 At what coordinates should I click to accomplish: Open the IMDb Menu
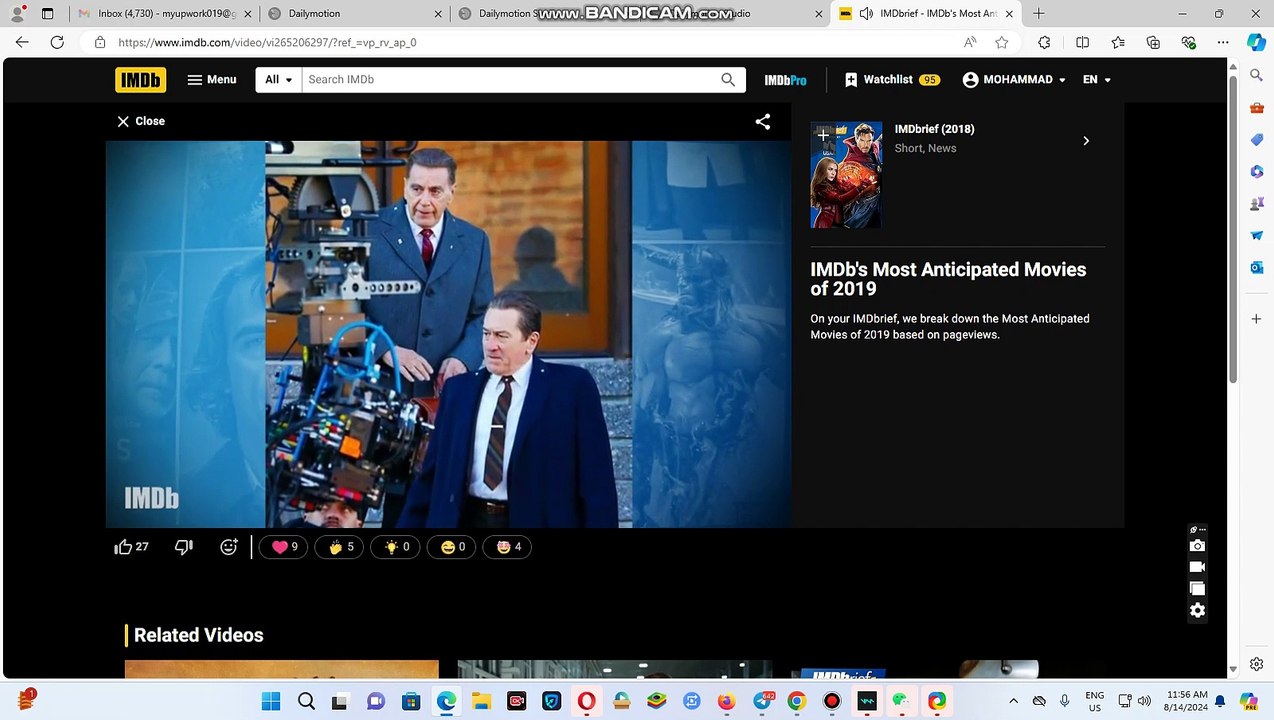[x=212, y=80]
